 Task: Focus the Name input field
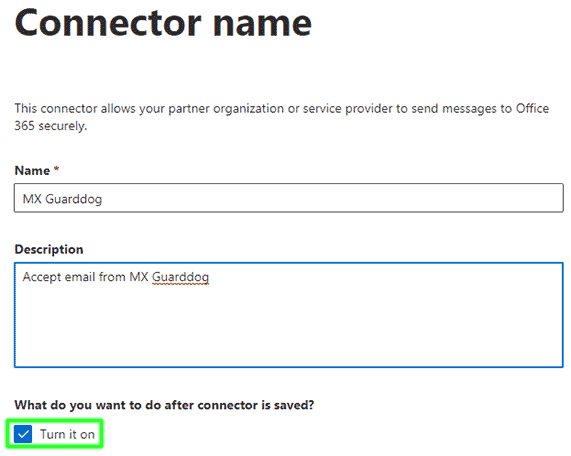click(289, 198)
